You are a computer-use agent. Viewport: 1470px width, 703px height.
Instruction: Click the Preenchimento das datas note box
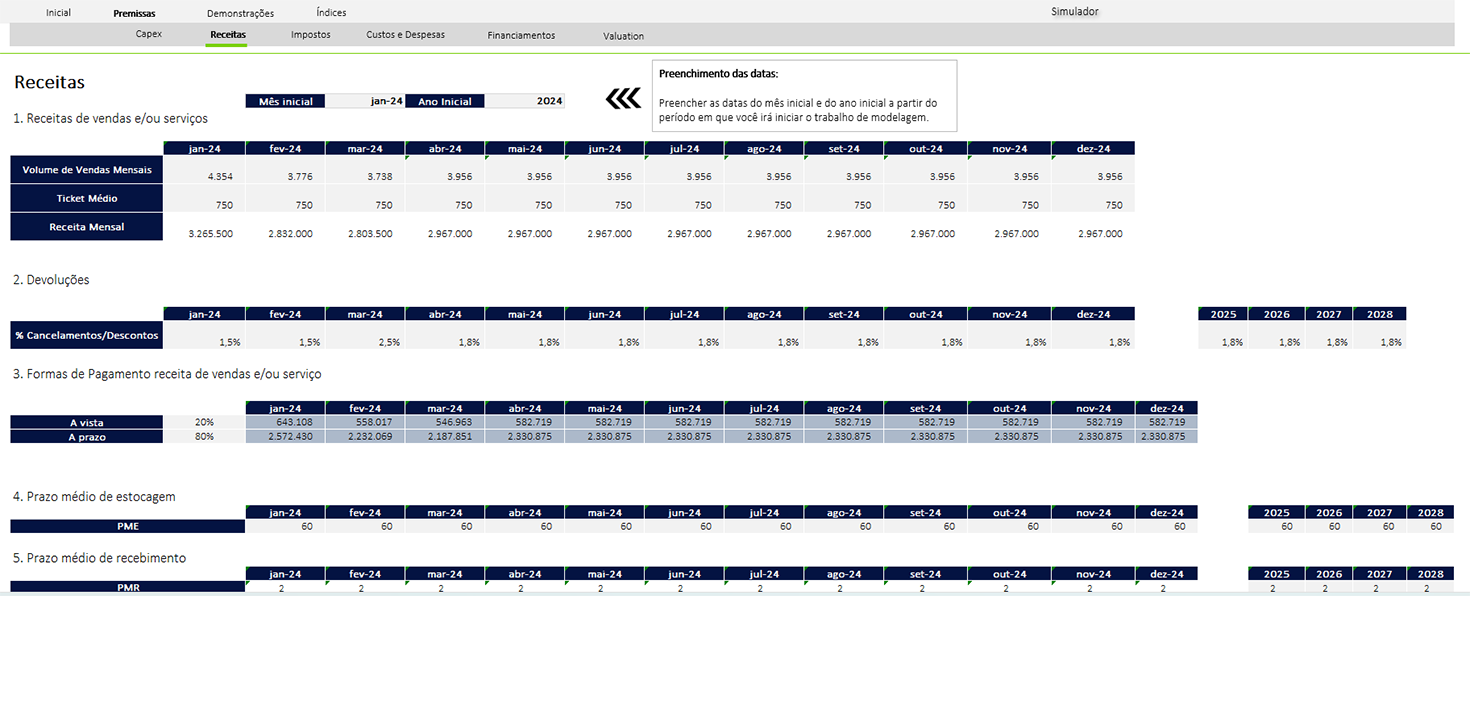click(x=804, y=96)
